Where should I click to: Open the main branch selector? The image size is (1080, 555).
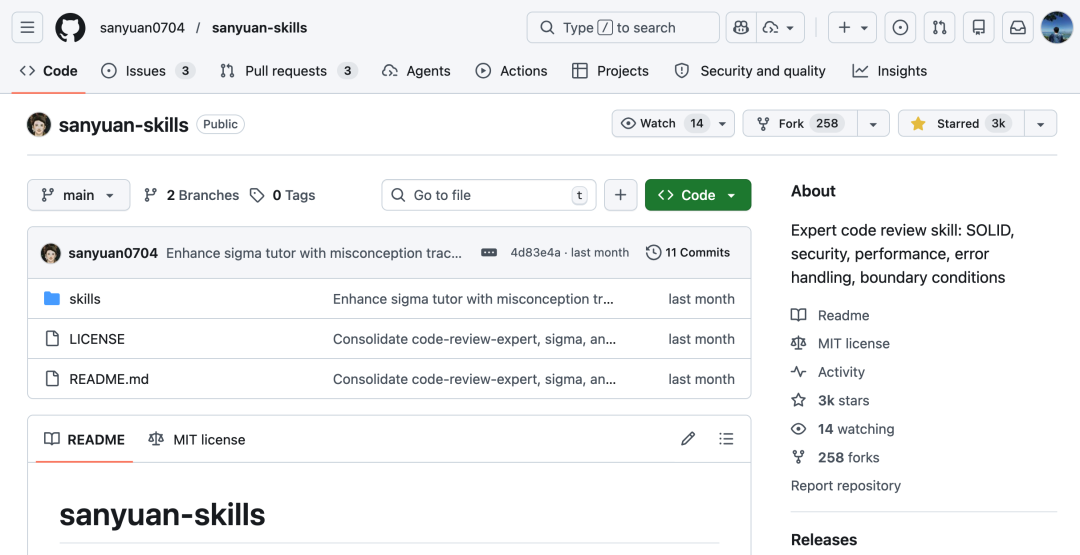[x=79, y=195]
